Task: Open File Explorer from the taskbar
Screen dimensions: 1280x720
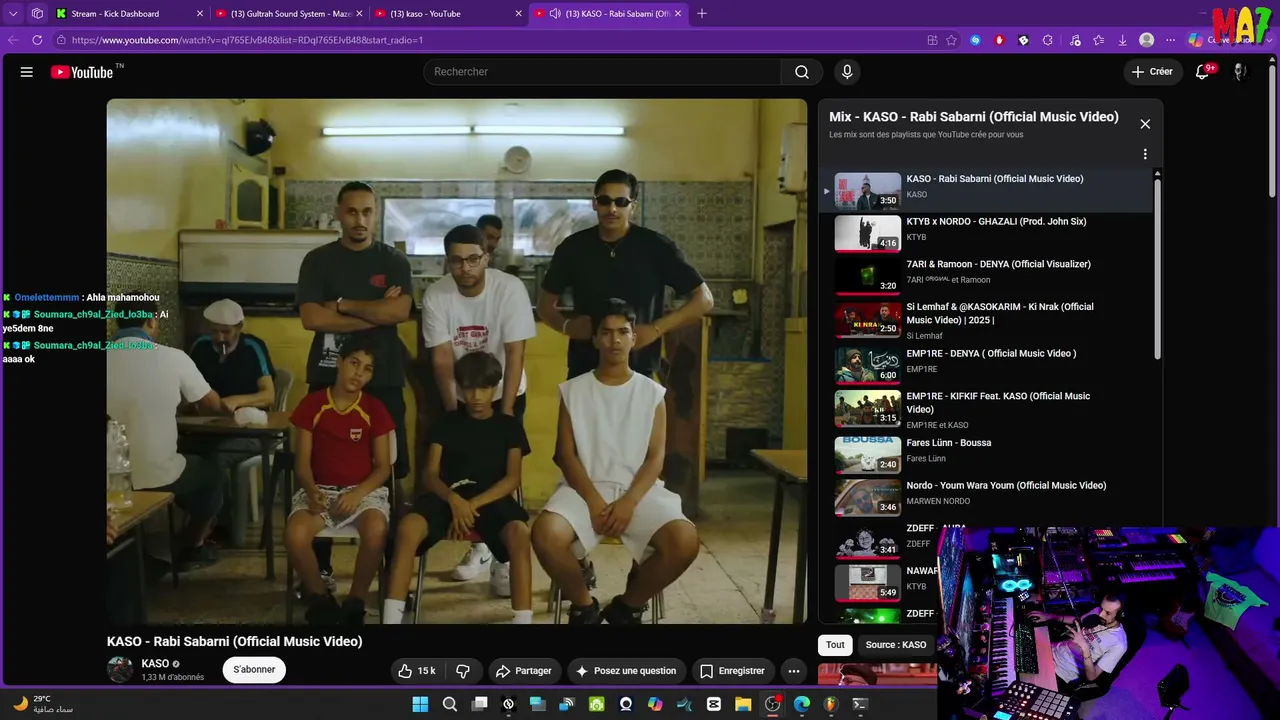Action: [x=743, y=704]
